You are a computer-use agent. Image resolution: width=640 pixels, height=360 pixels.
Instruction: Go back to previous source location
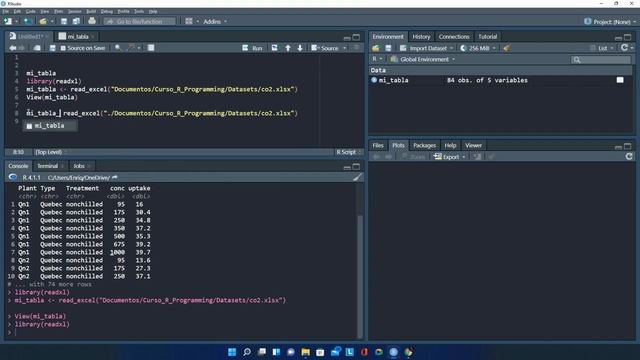[13, 48]
